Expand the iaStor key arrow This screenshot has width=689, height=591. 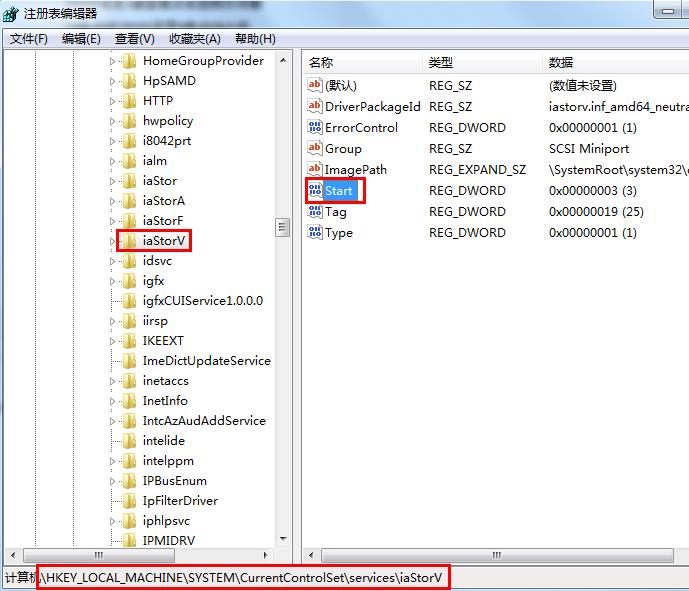(x=112, y=181)
